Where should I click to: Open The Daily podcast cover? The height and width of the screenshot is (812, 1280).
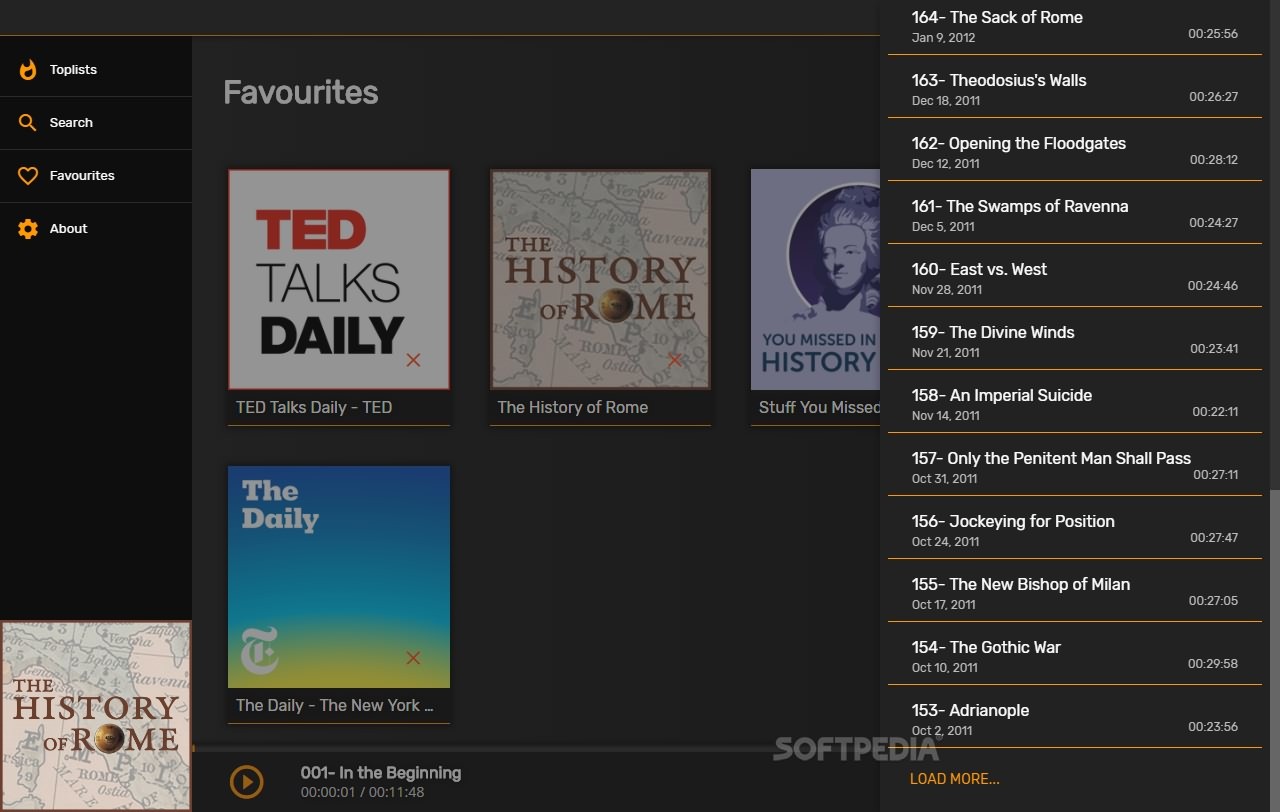[339, 577]
